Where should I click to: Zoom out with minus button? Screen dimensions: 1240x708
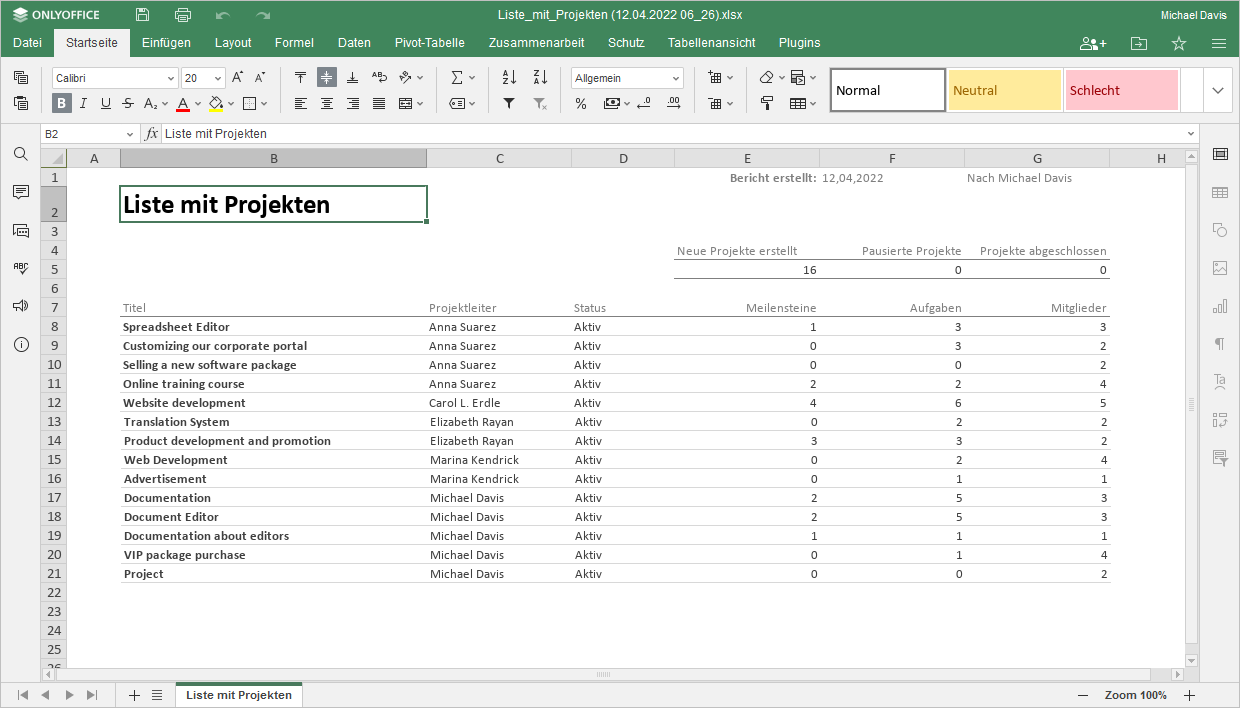(1083, 695)
